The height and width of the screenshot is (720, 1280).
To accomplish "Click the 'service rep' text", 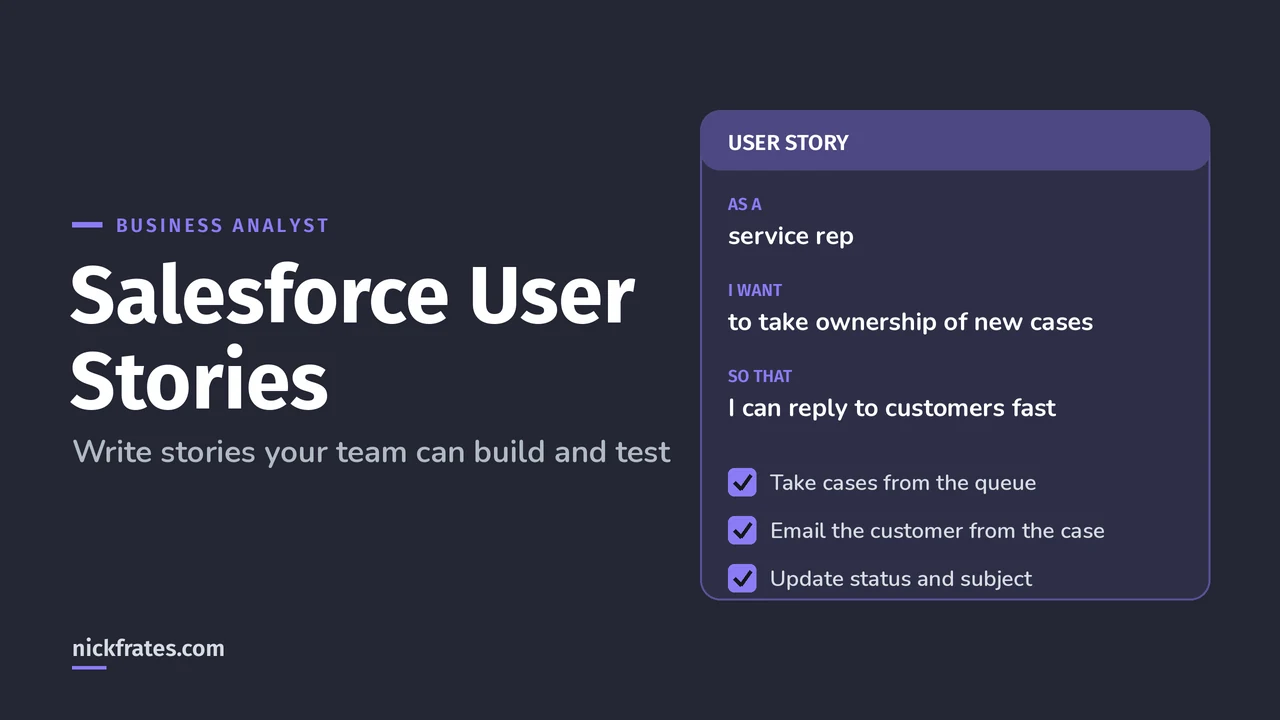I will [x=791, y=236].
